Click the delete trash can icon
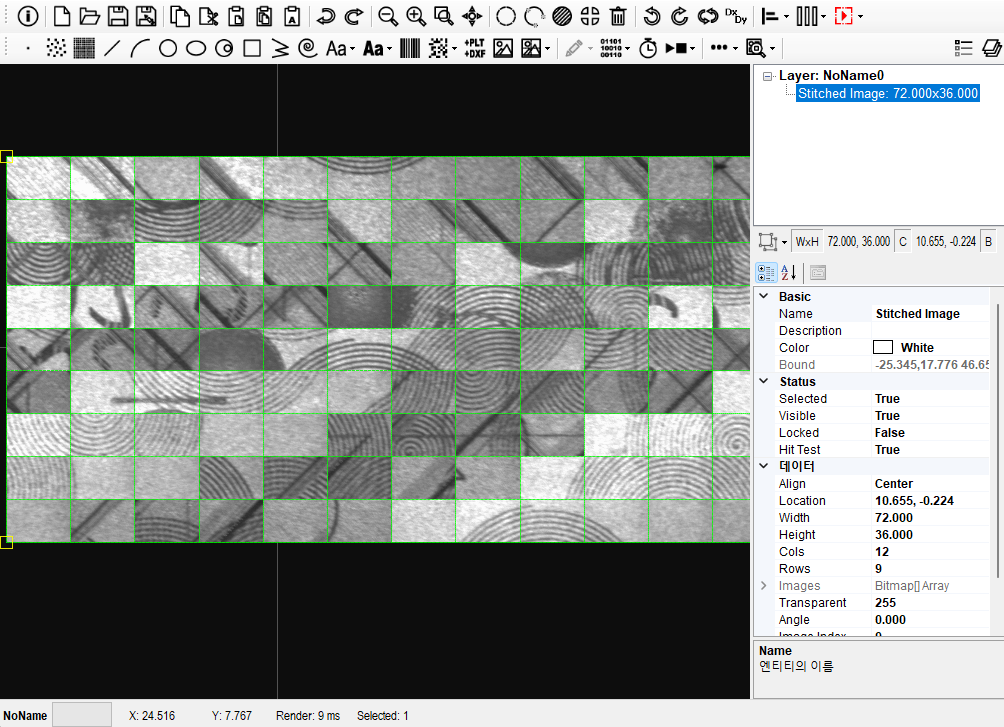Image resolution: width=1004 pixels, height=727 pixels. pos(619,16)
